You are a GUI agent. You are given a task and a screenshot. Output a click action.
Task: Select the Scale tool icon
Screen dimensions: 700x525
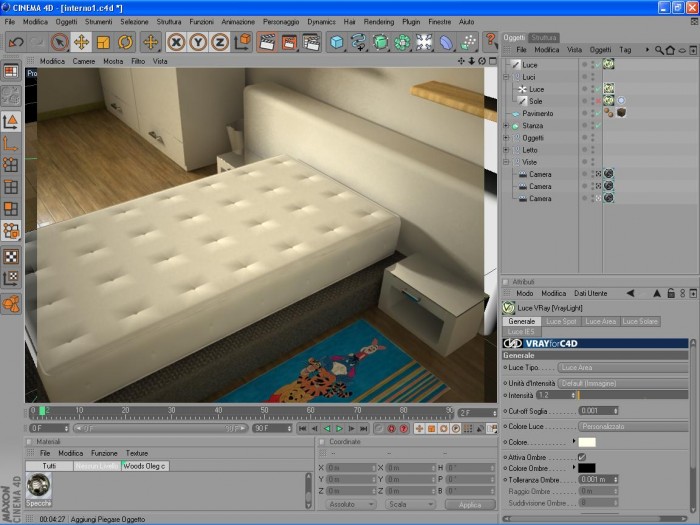coord(104,42)
